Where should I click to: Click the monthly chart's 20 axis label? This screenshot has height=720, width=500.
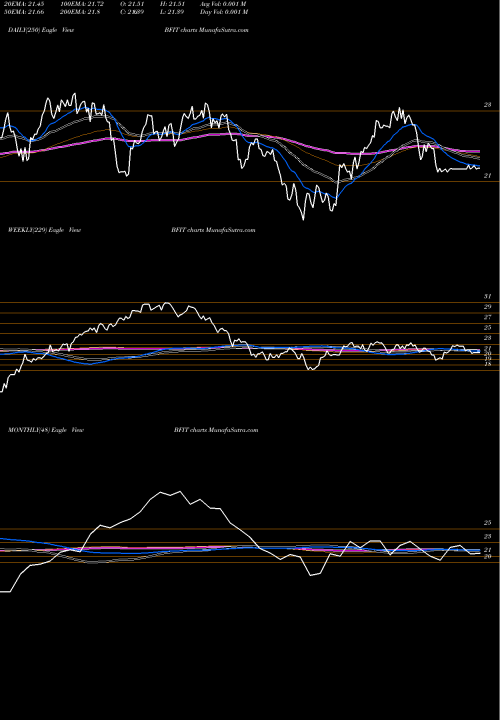[x=488, y=557]
